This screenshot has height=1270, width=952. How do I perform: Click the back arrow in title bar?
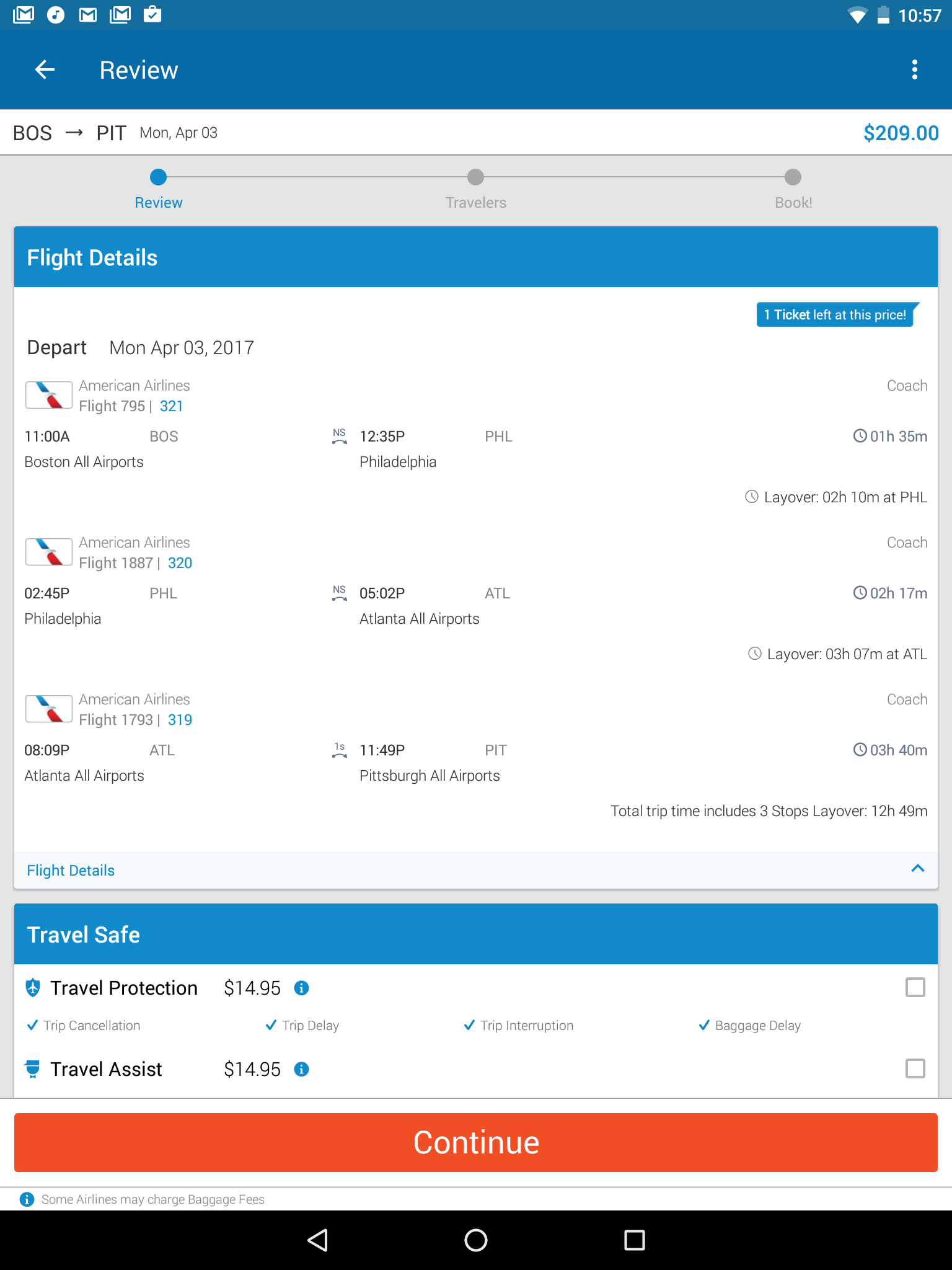point(43,69)
